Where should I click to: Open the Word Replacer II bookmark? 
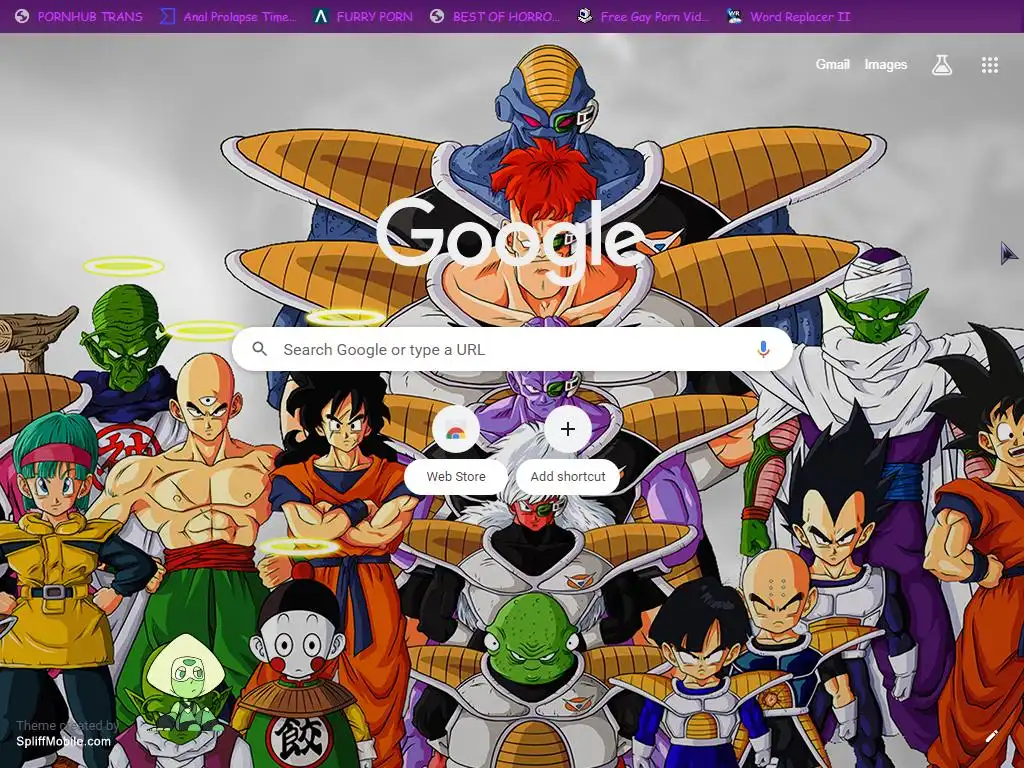pos(789,16)
